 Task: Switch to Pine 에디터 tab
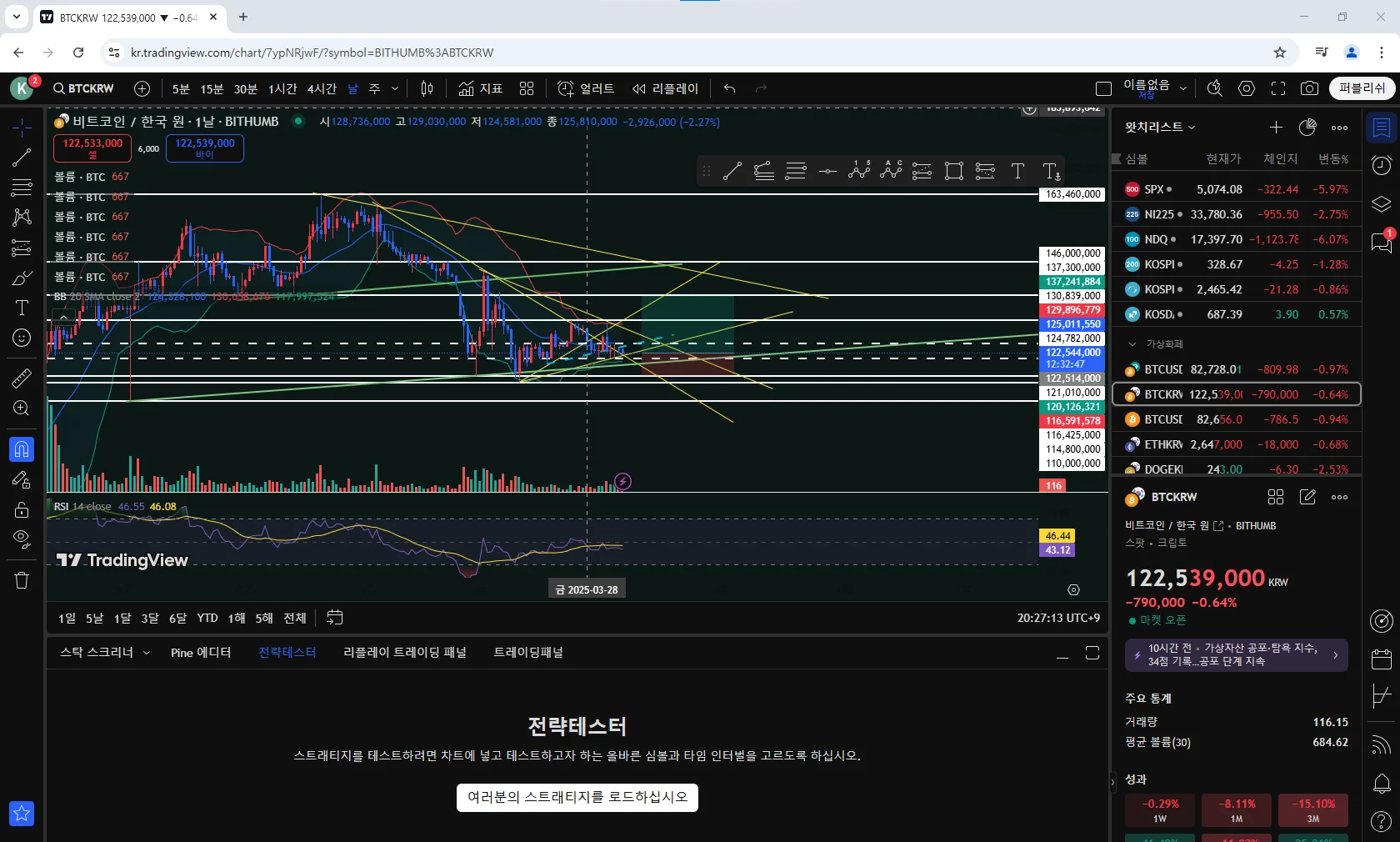(x=201, y=653)
